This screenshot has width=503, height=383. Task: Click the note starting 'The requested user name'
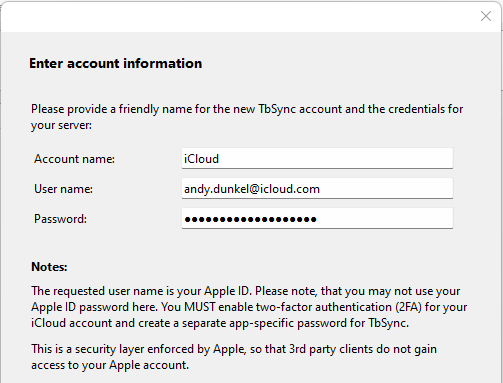249,307
